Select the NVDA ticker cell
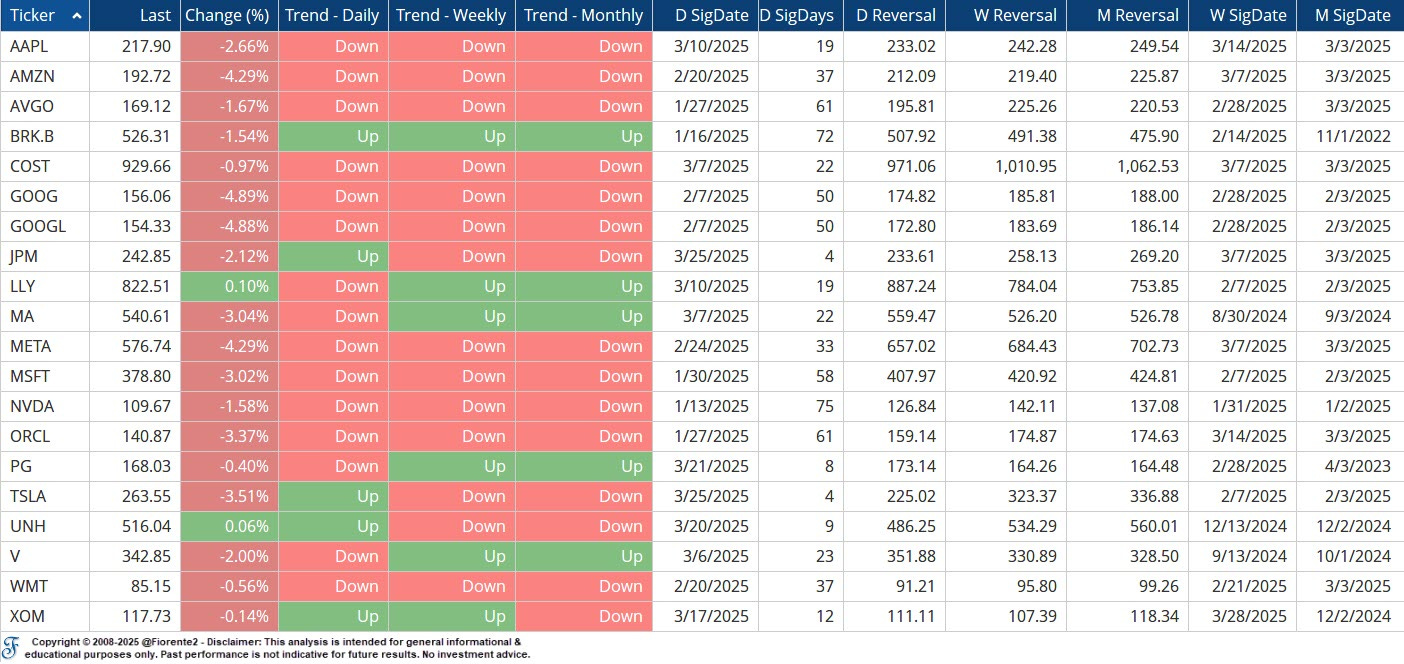 [x=45, y=406]
